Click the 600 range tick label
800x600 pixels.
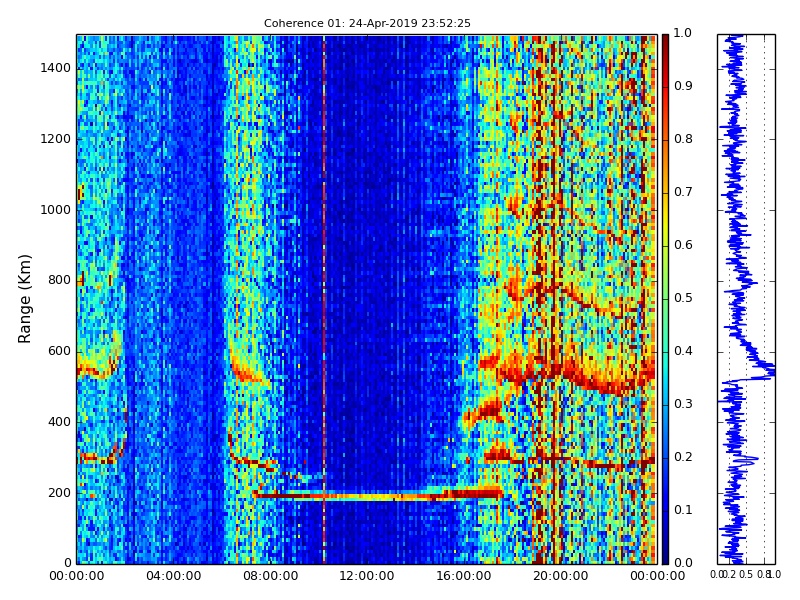pos(59,351)
